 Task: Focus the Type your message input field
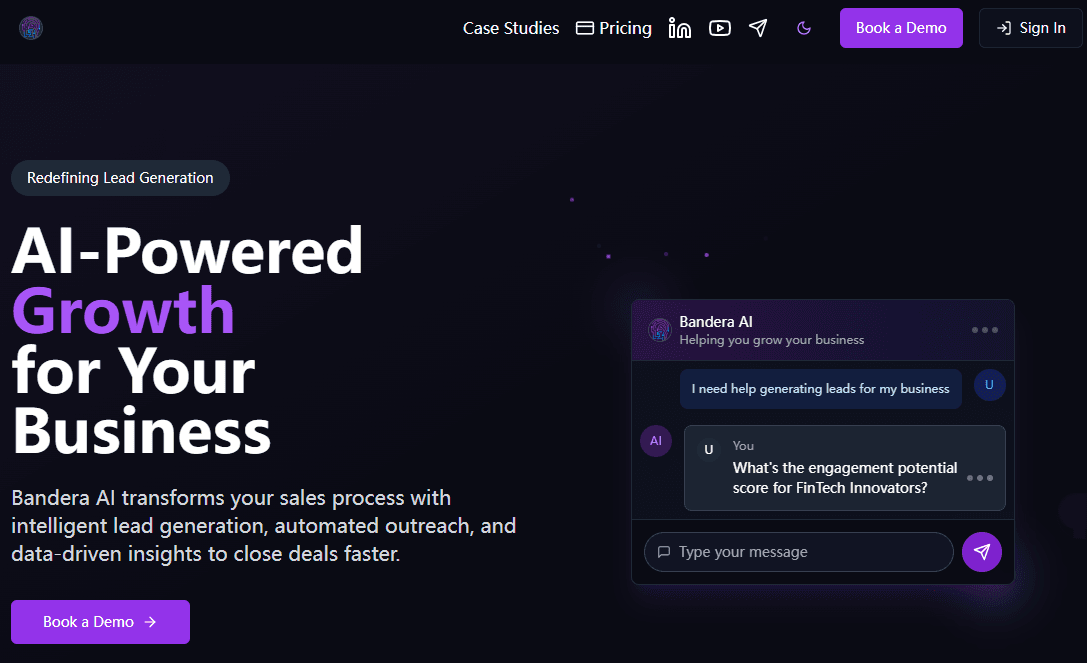click(x=799, y=552)
